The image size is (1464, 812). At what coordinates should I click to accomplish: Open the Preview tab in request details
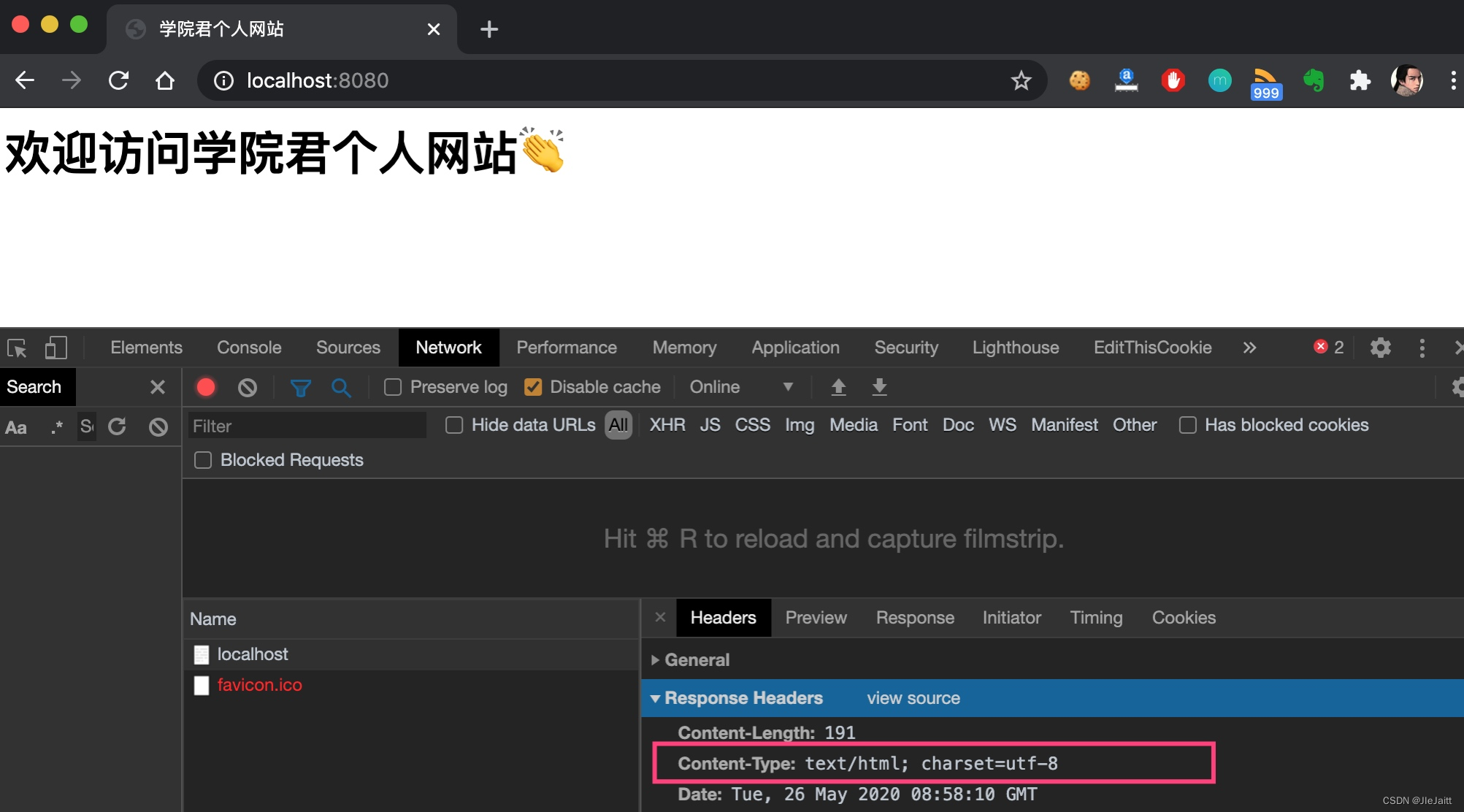pyautogui.click(x=816, y=617)
